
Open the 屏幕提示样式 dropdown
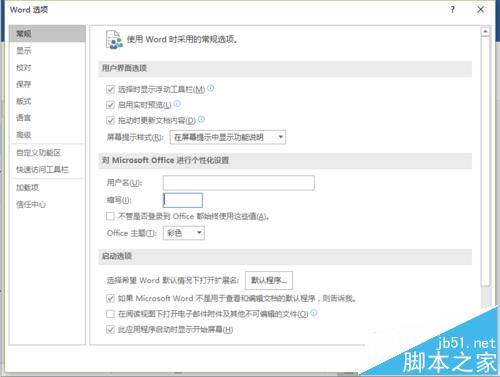pos(228,137)
